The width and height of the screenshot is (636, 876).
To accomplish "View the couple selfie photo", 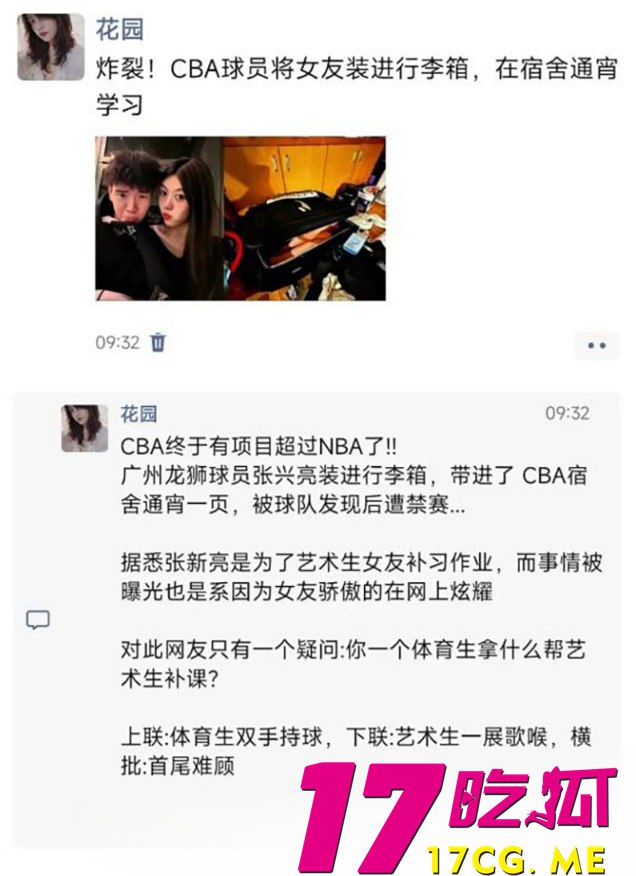I will coord(159,218).
